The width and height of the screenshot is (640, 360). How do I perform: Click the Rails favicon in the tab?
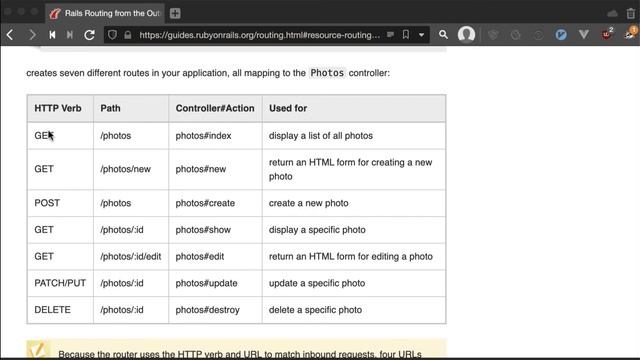55,13
